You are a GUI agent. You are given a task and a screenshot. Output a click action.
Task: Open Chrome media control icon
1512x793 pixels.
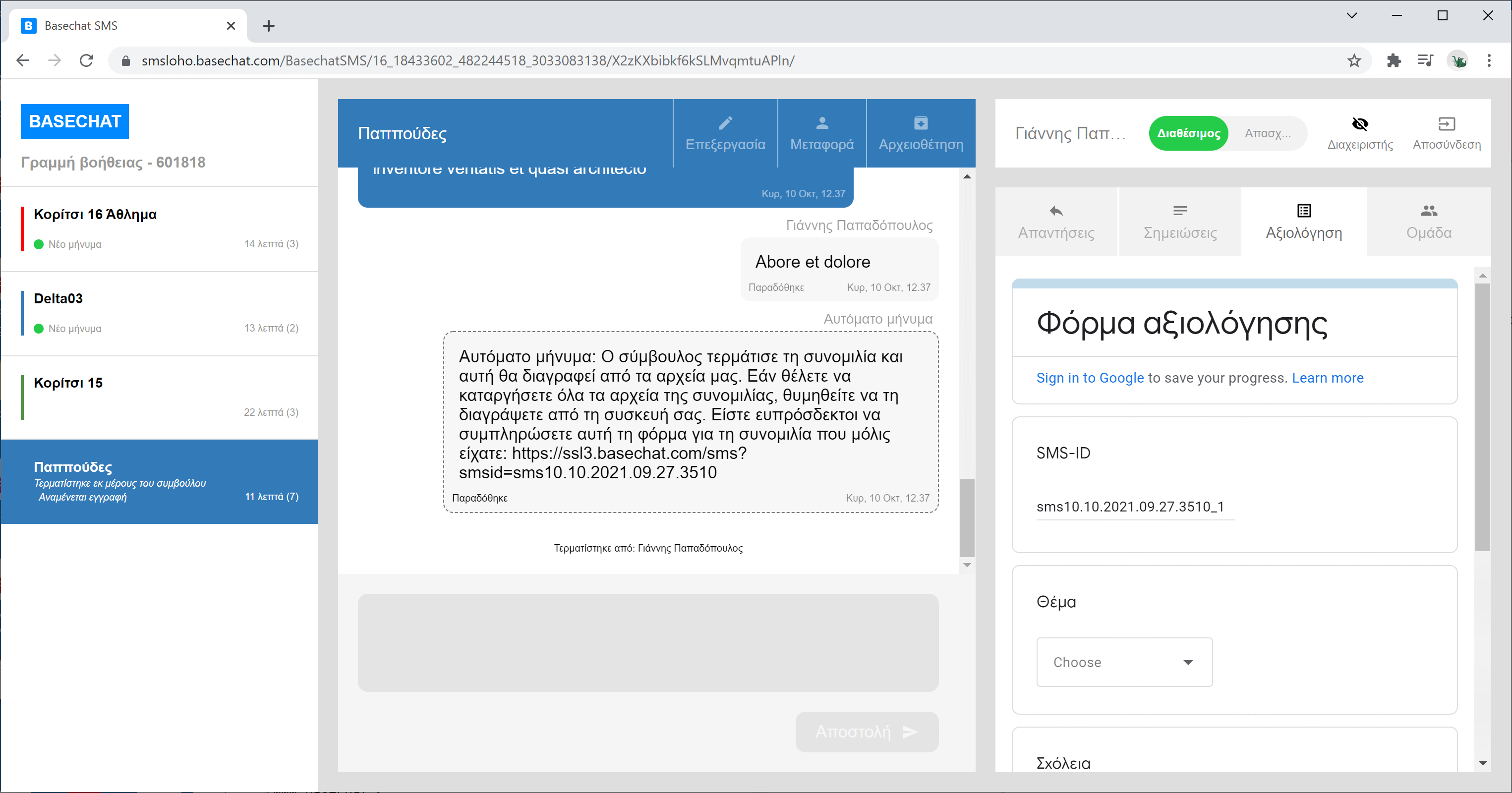click(x=1425, y=60)
